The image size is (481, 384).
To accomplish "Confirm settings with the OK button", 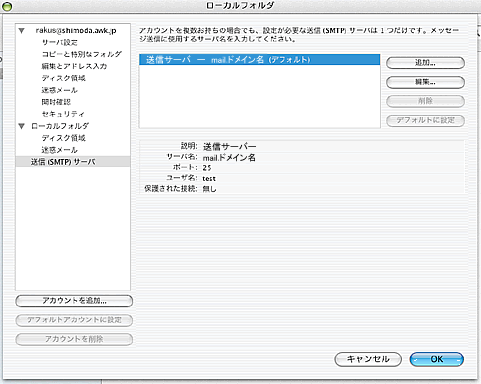I will [437, 359].
